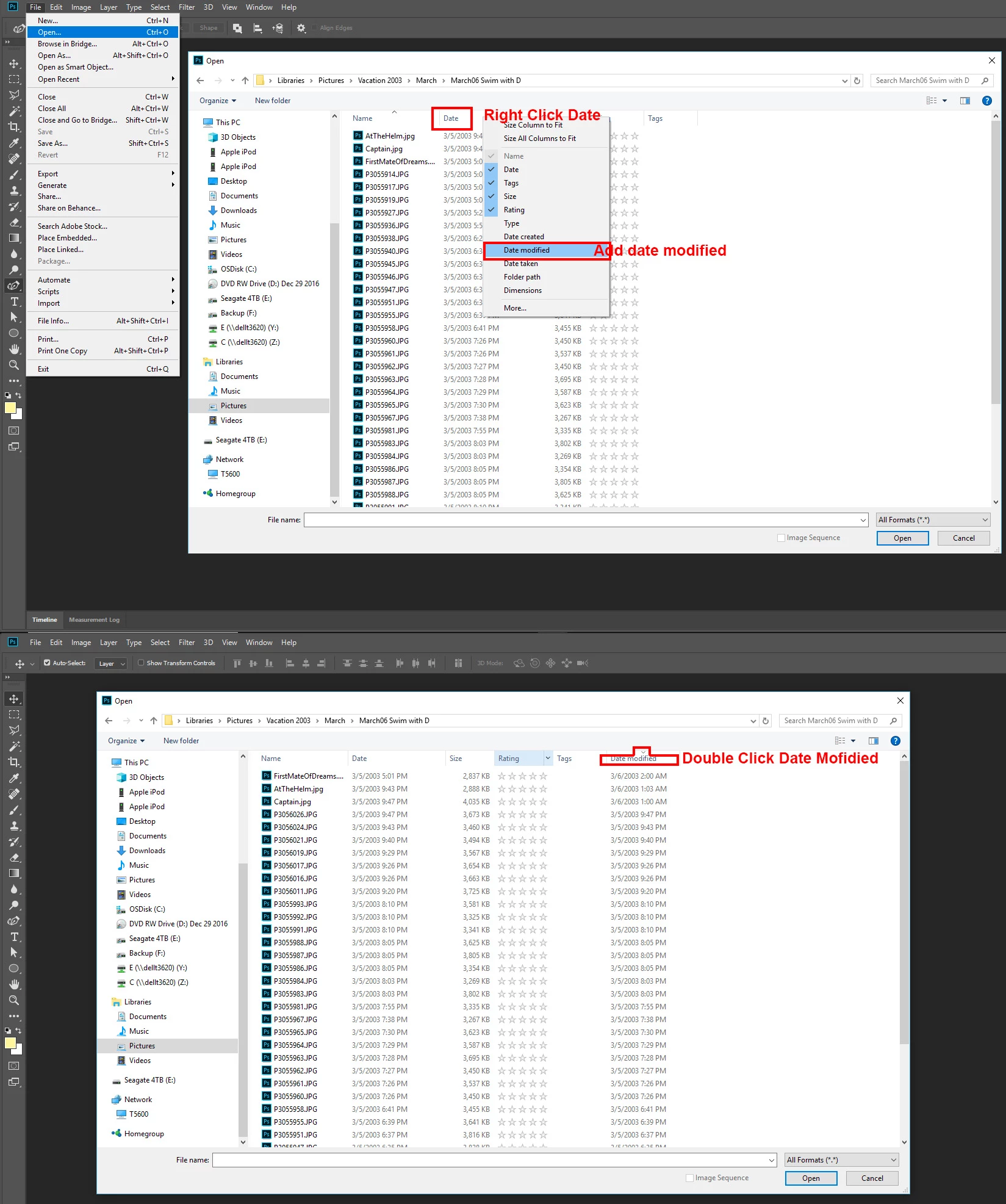
Task: Choose Date modified in the column context menu
Action: (547, 250)
